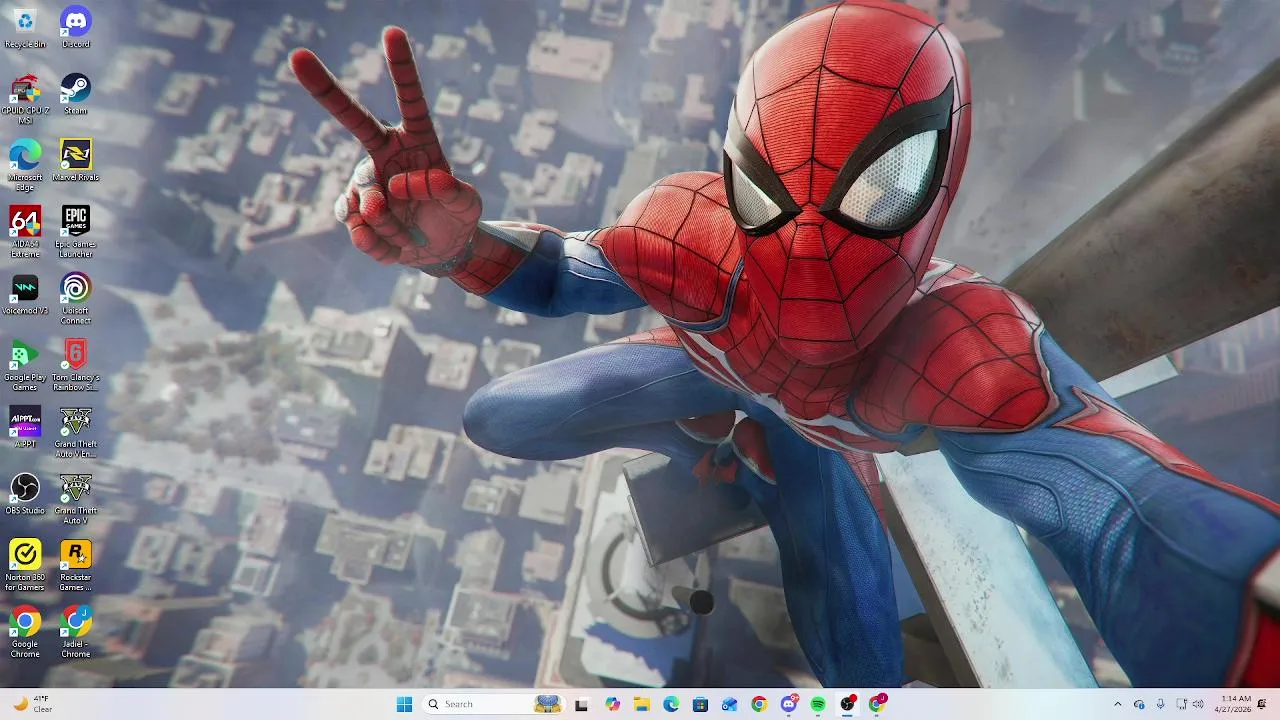The image size is (1280, 720).
Task: Open the Chrome profile window in taskbar
Action: click(x=877, y=704)
